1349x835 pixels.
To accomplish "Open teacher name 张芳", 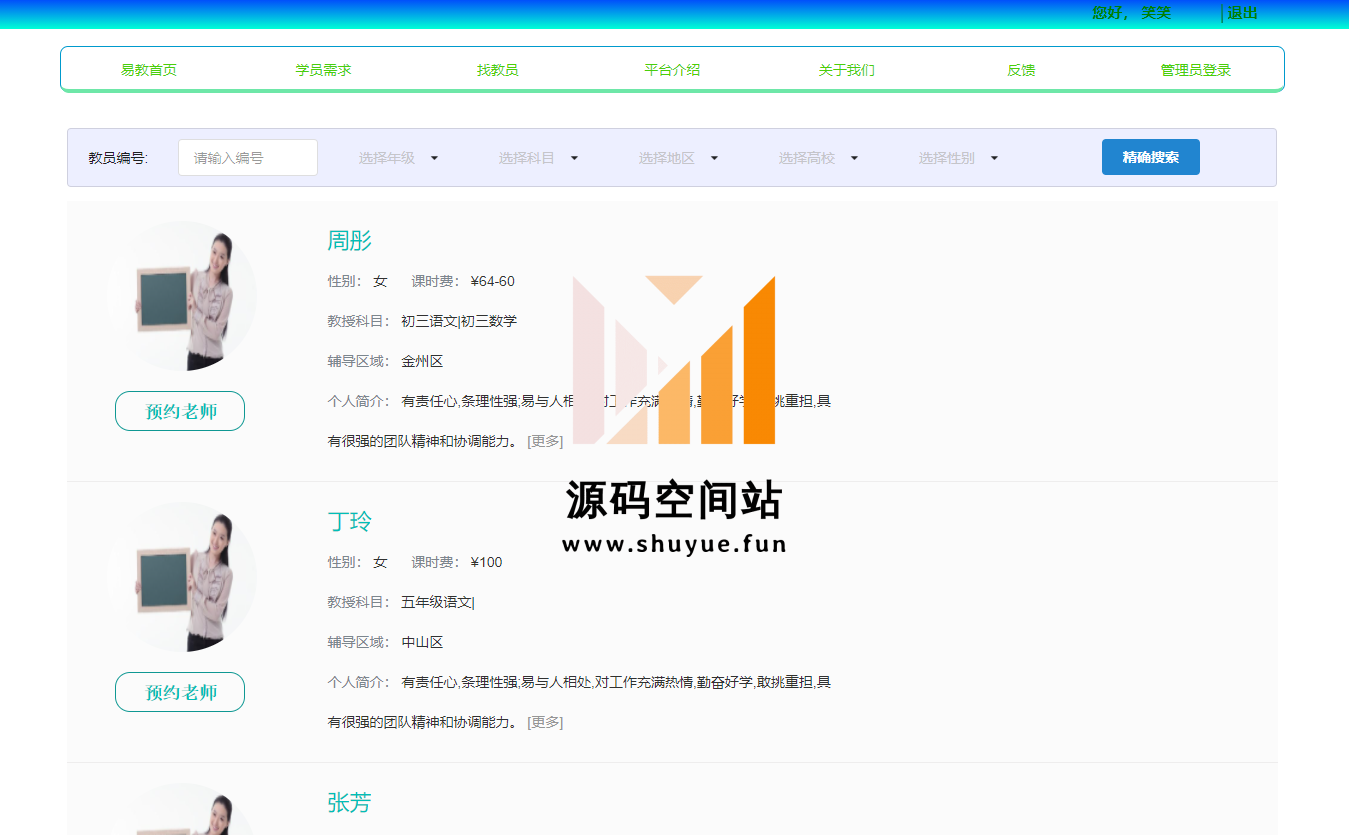I will coord(350,803).
